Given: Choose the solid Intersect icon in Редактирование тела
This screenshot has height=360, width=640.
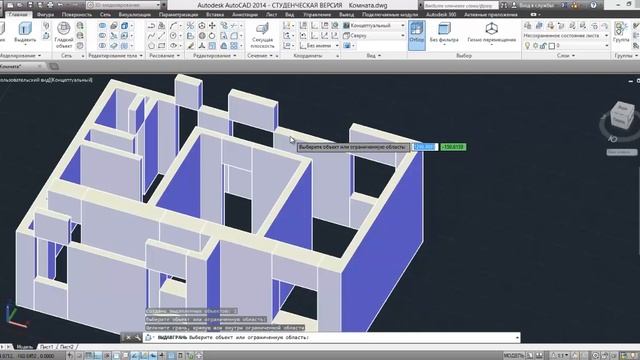Looking at the screenshot, I should point(102,46).
